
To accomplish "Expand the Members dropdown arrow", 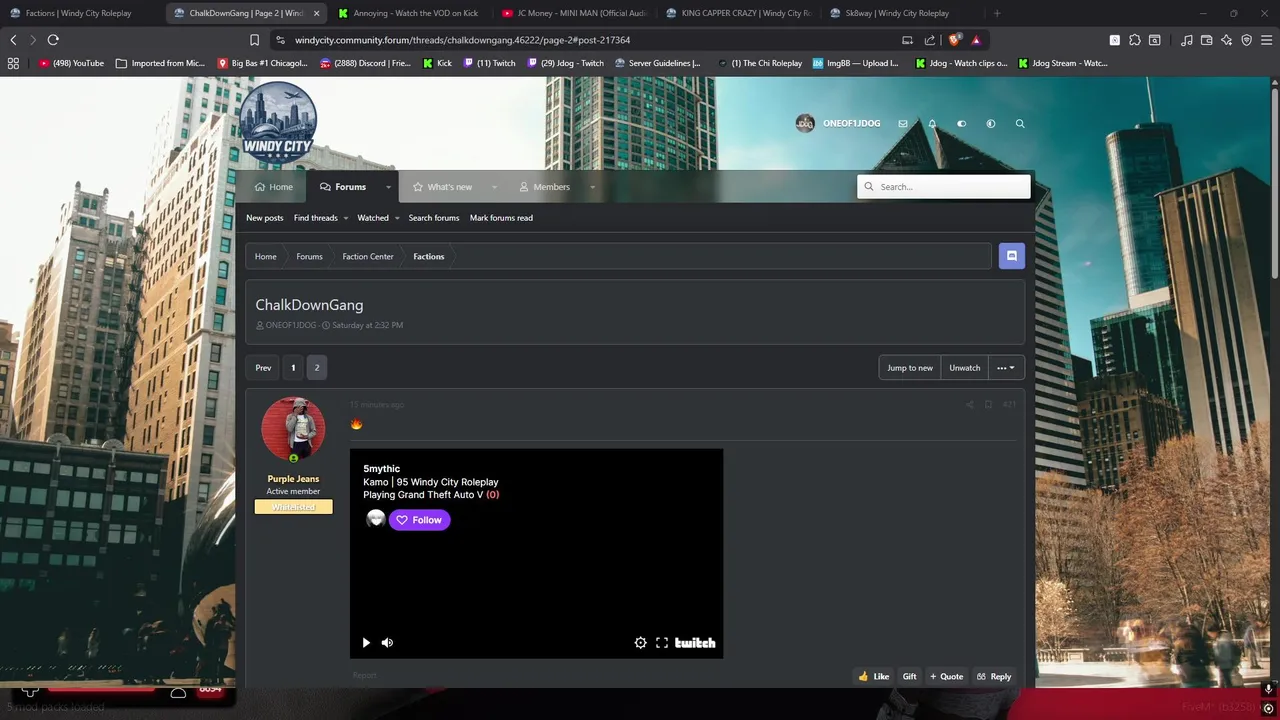I will click(592, 187).
